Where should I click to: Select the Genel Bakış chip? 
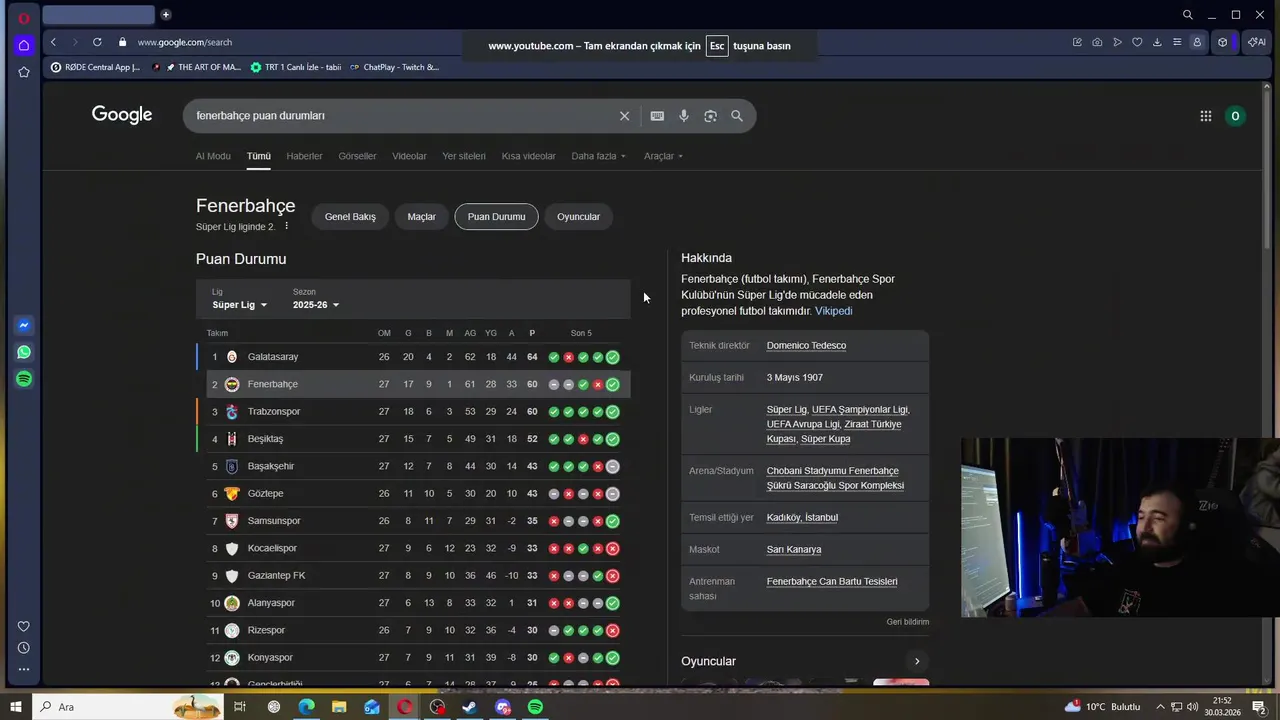(x=350, y=217)
